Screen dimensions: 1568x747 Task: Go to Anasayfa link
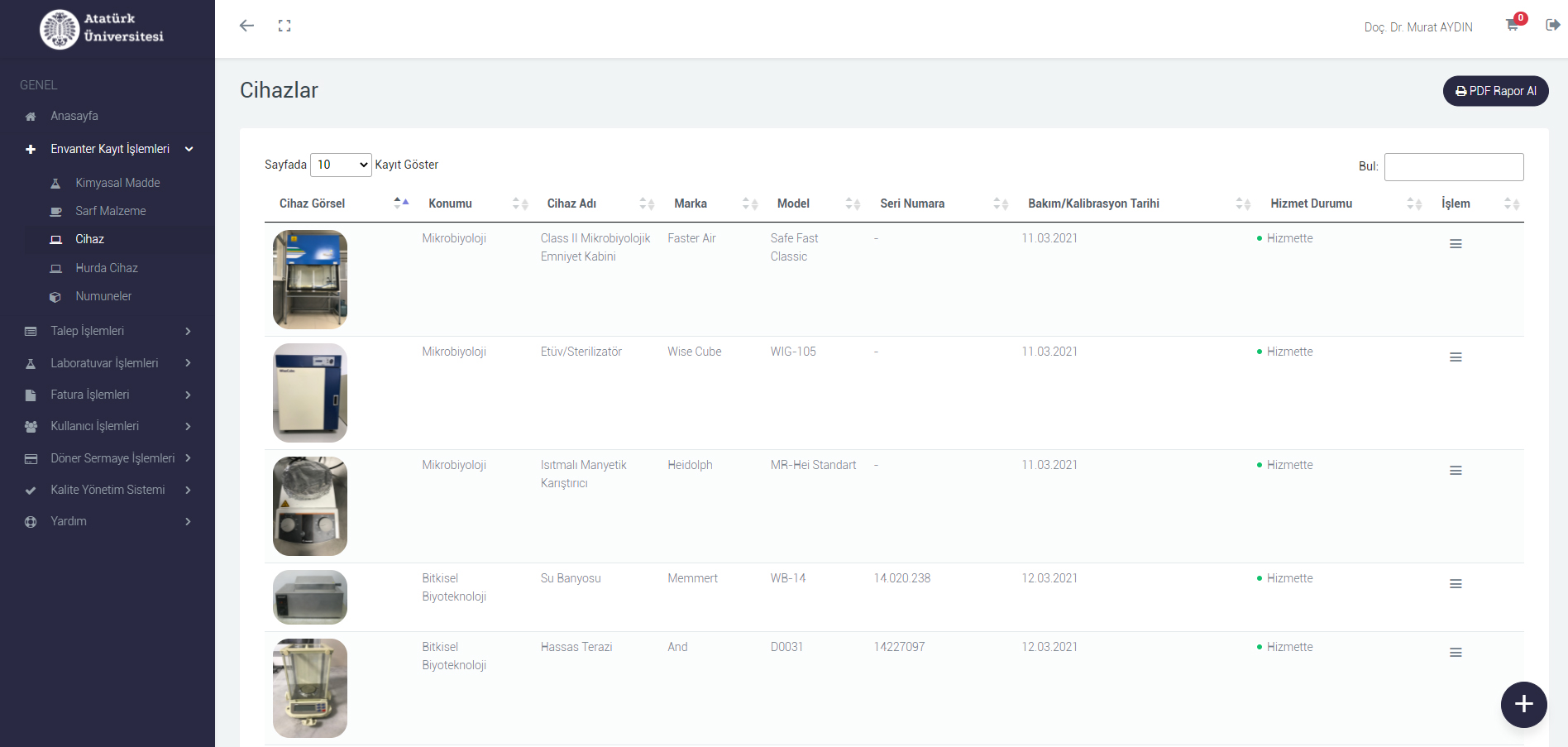(x=74, y=116)
